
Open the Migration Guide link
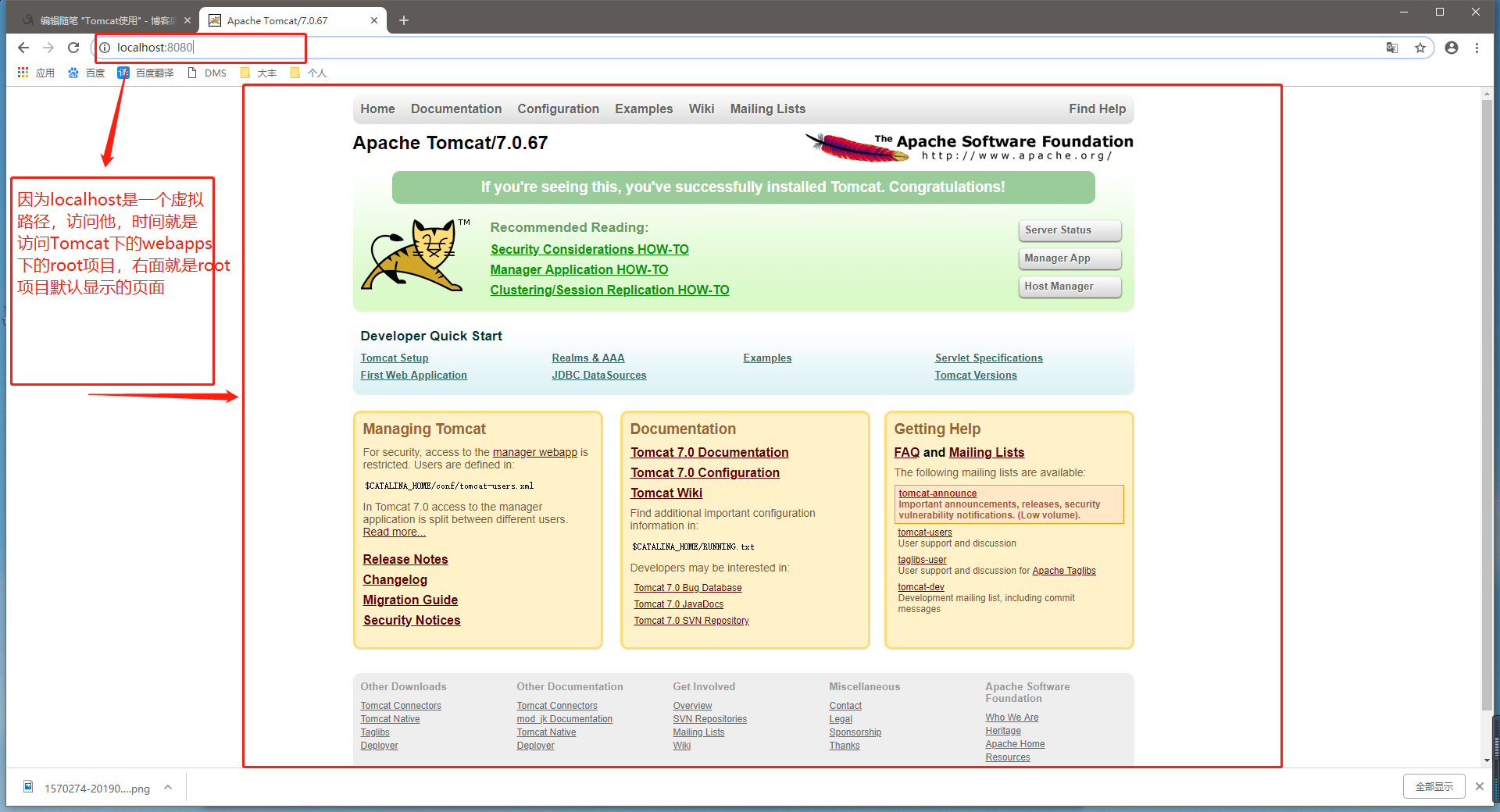(x=411, y=600)
